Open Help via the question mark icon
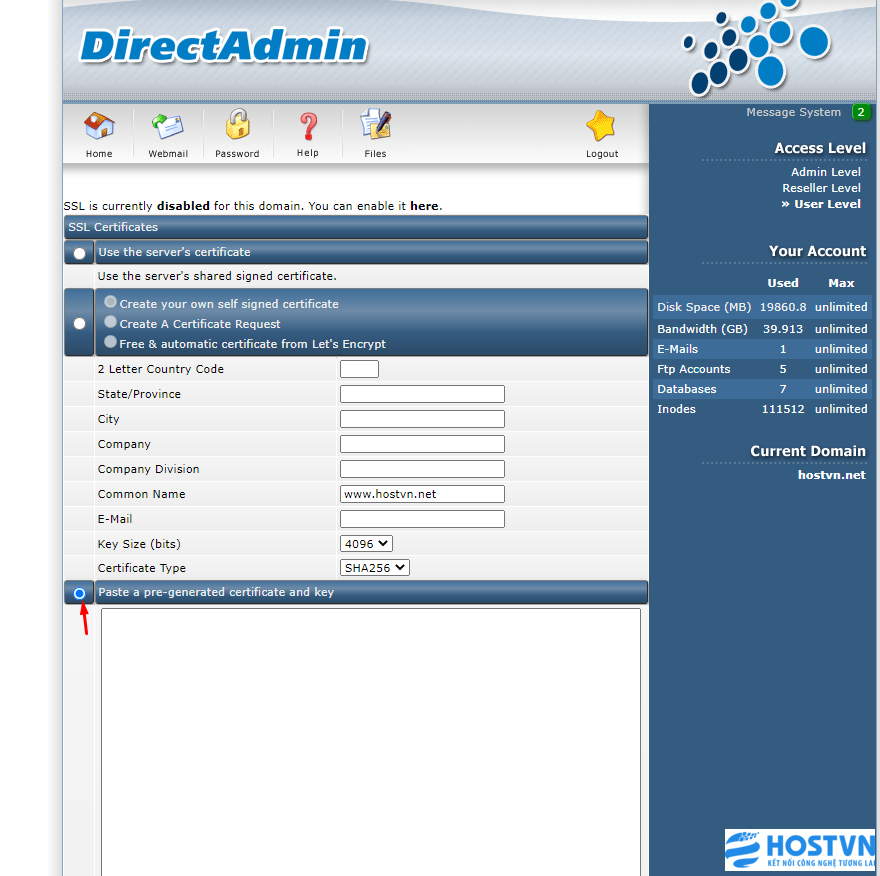This screenshot has height=876, width=880. 308,126
